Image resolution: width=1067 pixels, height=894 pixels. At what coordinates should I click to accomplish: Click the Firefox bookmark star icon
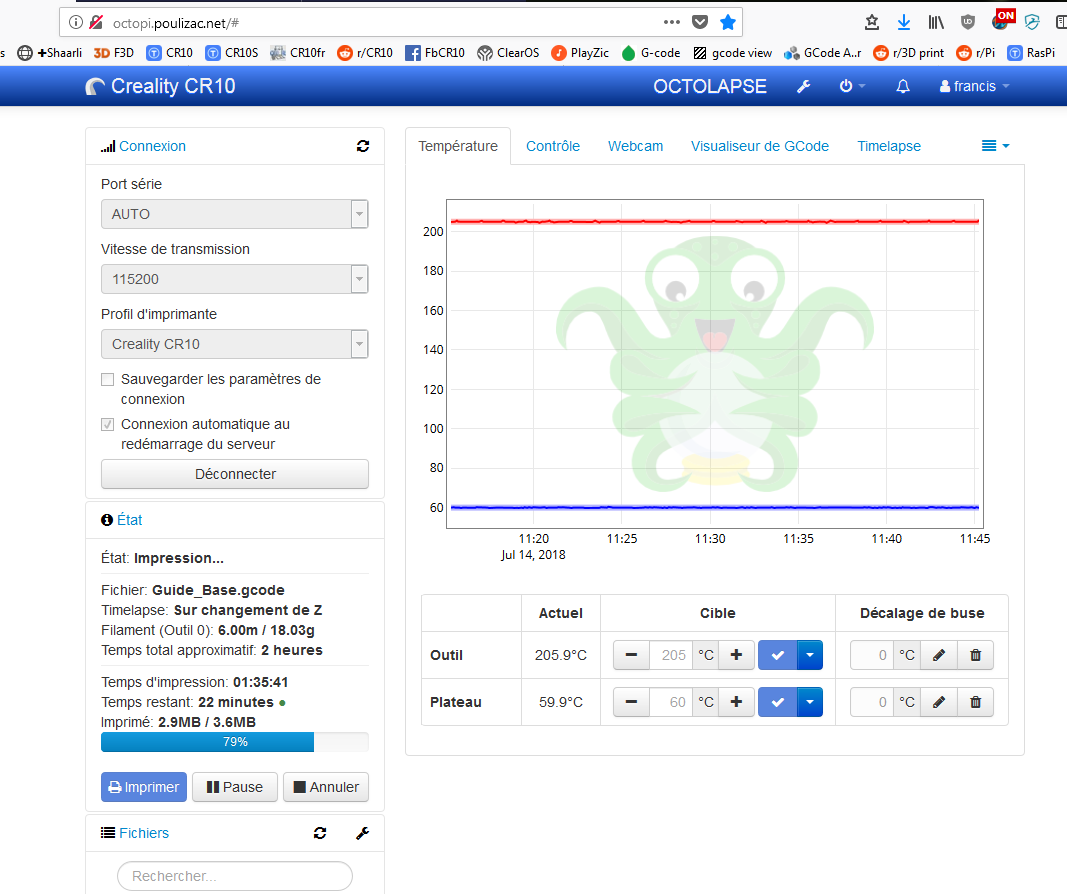(727, 22)
